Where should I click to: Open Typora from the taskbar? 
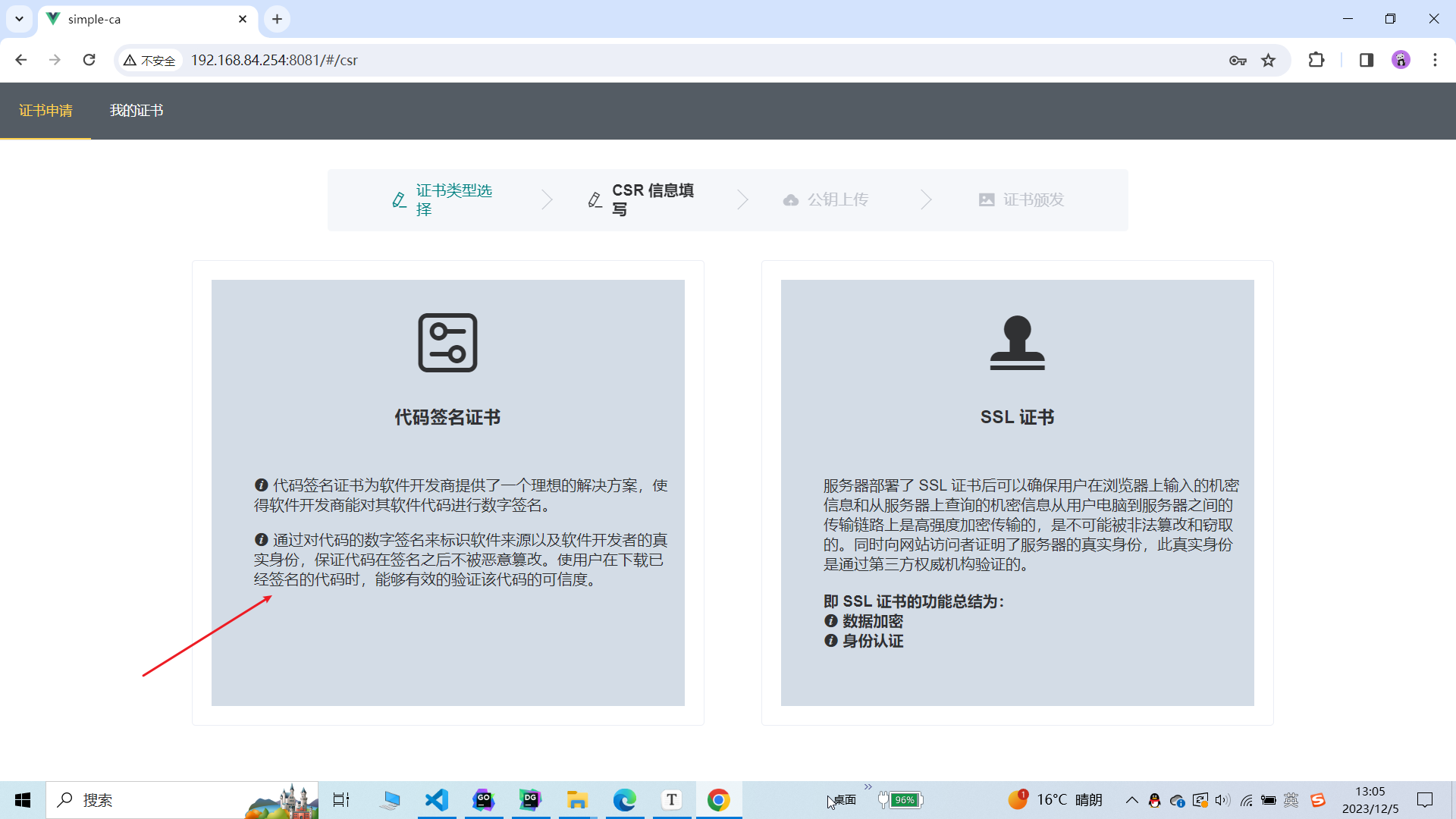[672, 800]
